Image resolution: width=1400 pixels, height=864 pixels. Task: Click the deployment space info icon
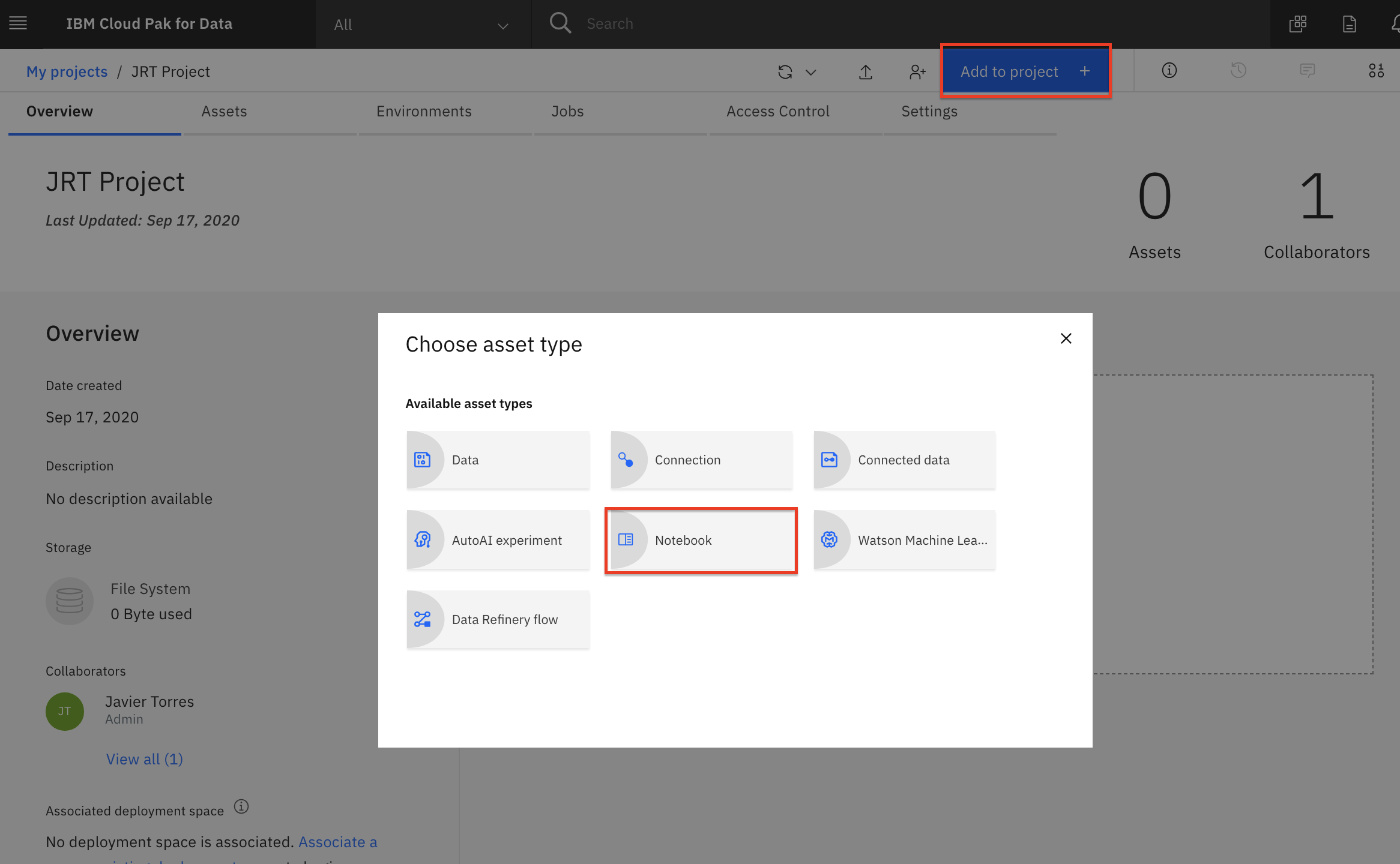click(241, 806)
